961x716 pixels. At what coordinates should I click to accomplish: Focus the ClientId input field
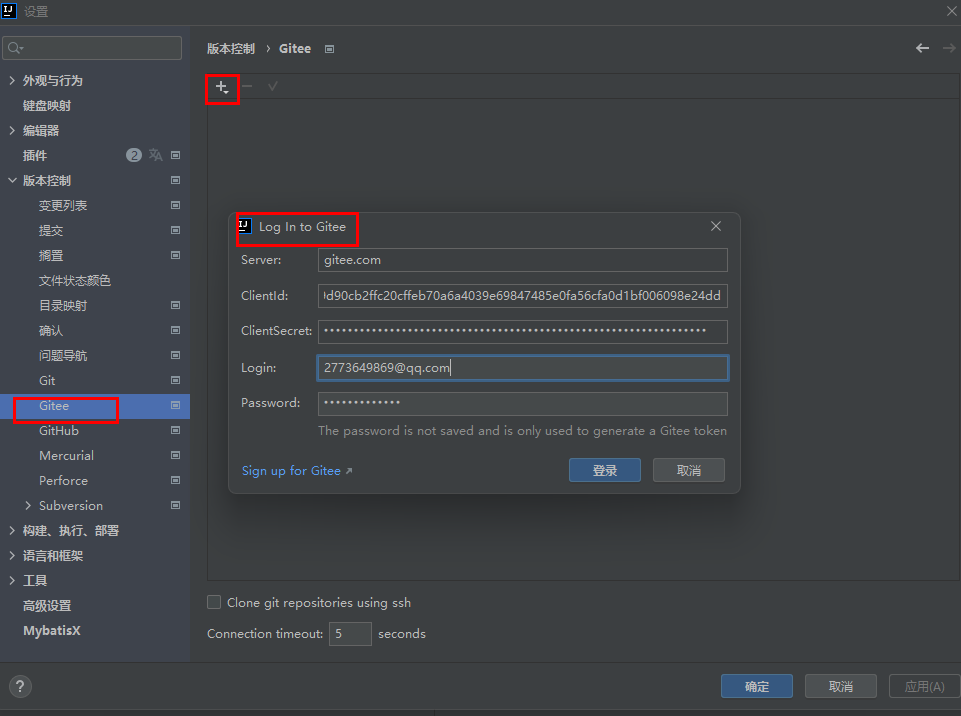pos(523,295)
